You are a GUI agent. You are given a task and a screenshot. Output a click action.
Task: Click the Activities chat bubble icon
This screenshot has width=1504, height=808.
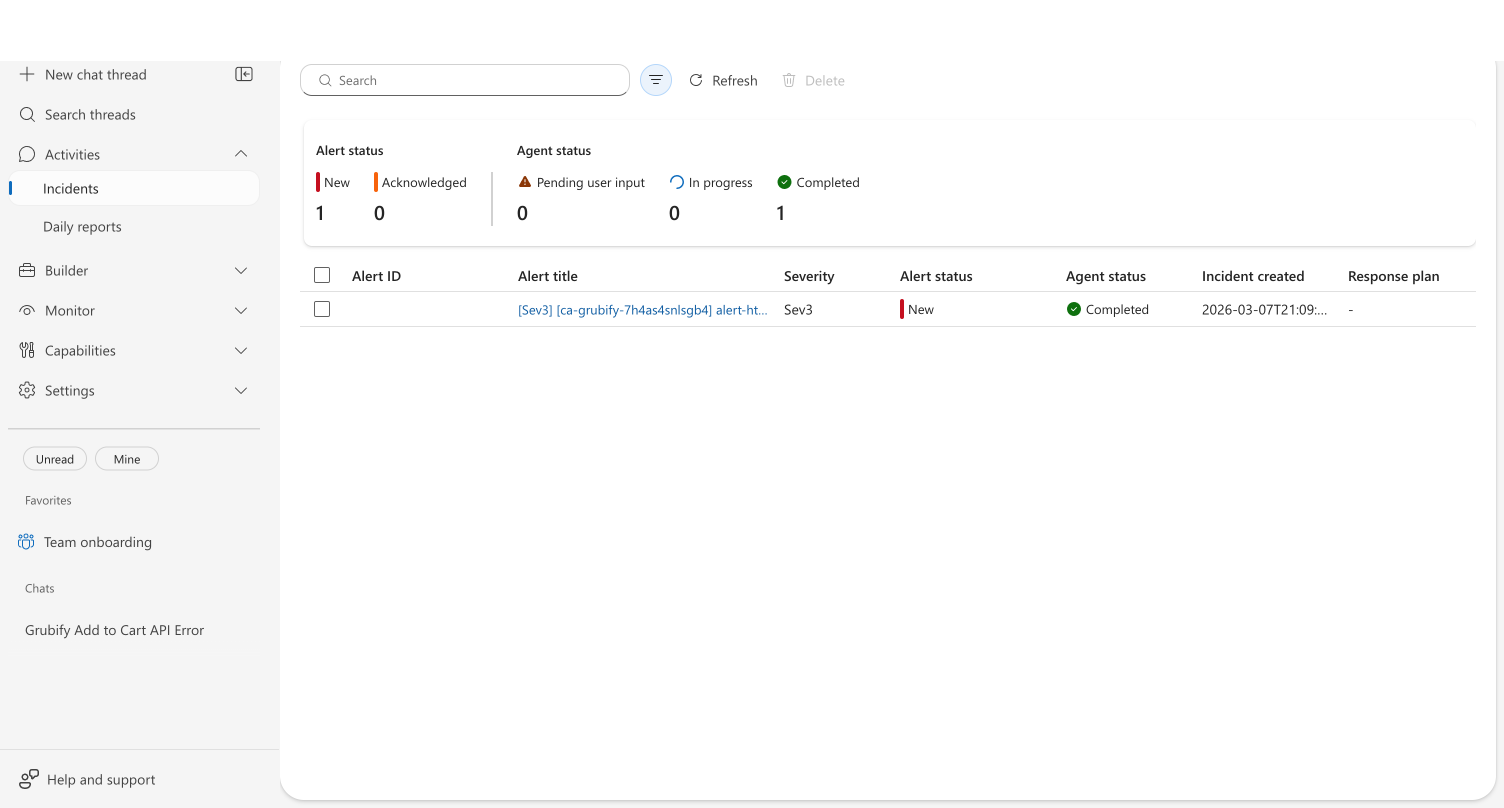click(x=27, y=155)
